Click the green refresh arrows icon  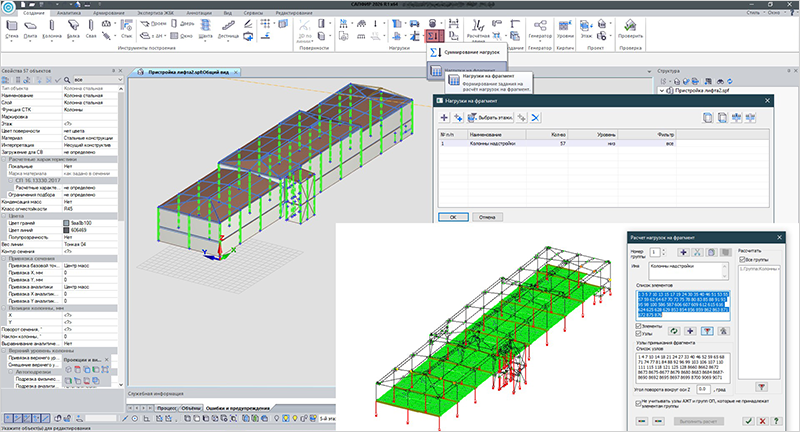(x=674, y=331)
